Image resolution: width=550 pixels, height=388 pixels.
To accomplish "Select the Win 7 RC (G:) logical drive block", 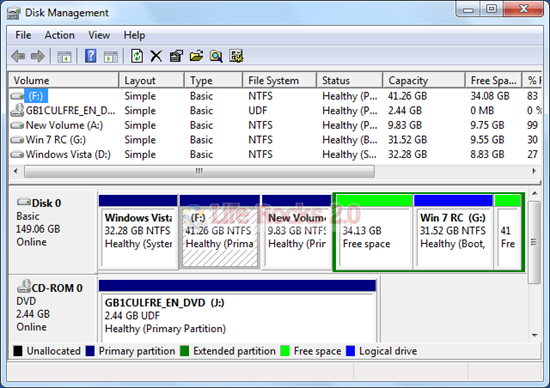I will coord(453,232).
